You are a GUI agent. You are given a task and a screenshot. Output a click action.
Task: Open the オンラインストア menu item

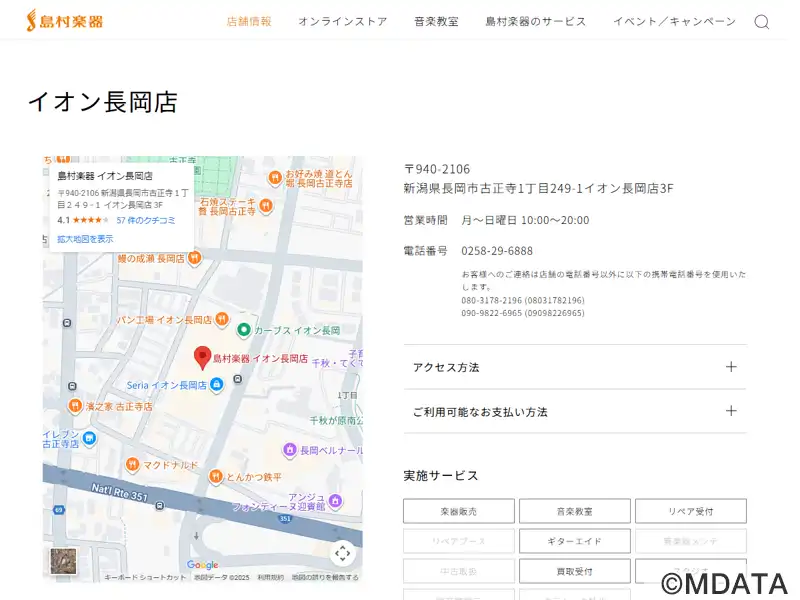[x=342, y=21]
